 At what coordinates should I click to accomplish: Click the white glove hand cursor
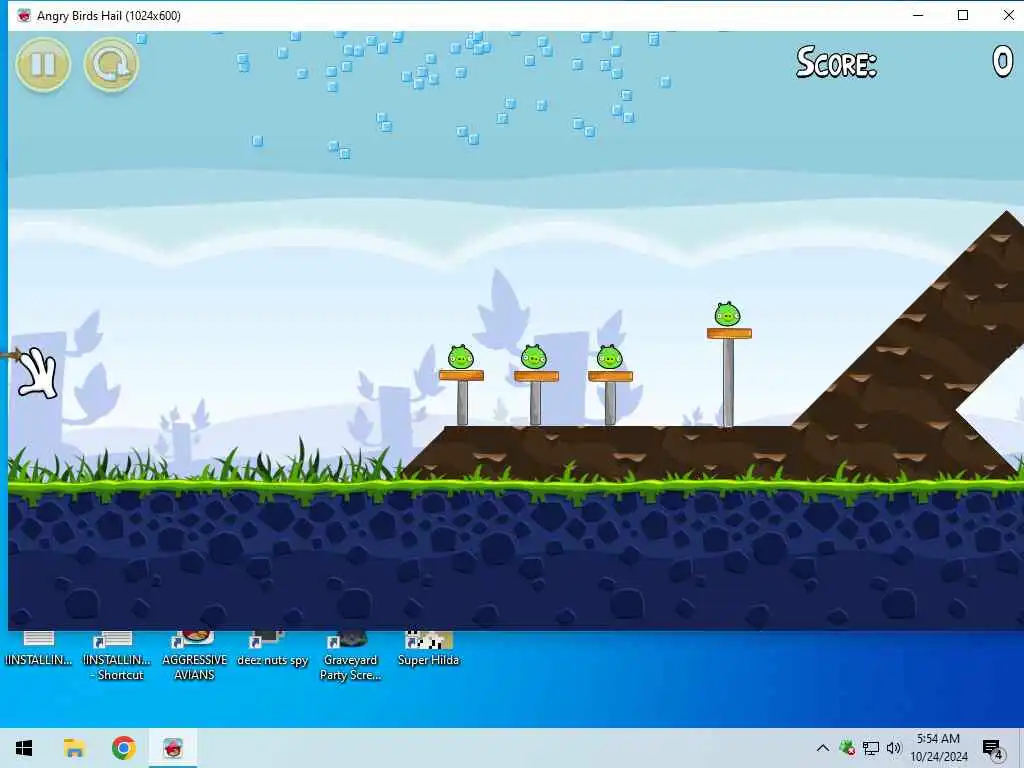[x=38, y=373]
